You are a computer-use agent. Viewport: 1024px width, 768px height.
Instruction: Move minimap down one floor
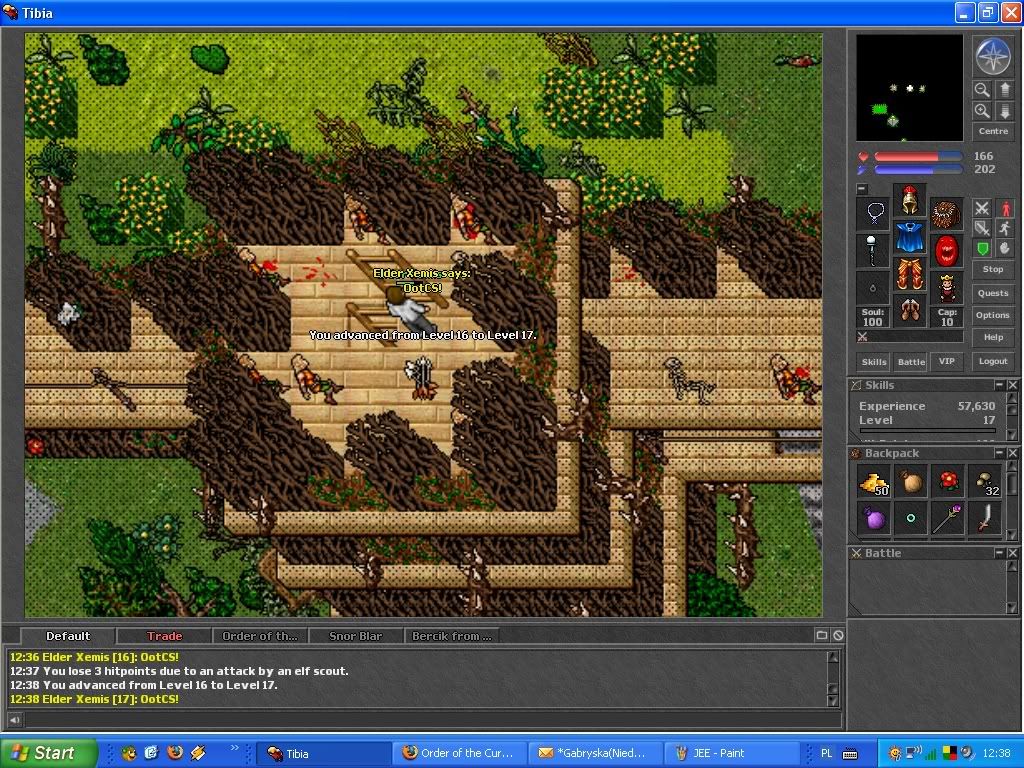click(1004, 111)
